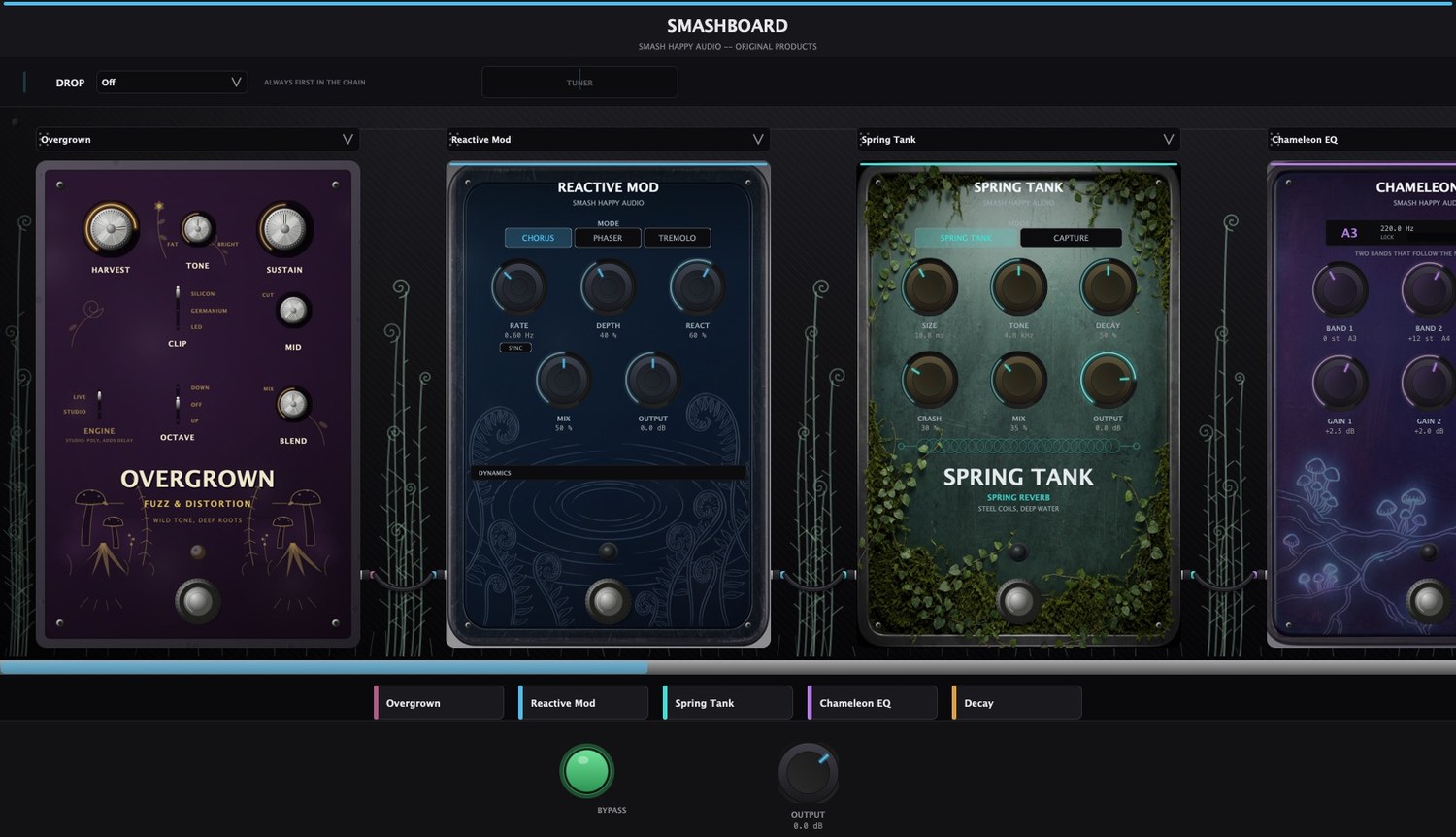Click the Harvest knob on Overgrown
Viewport: 1456px width, 837px height.
point(110,230)
